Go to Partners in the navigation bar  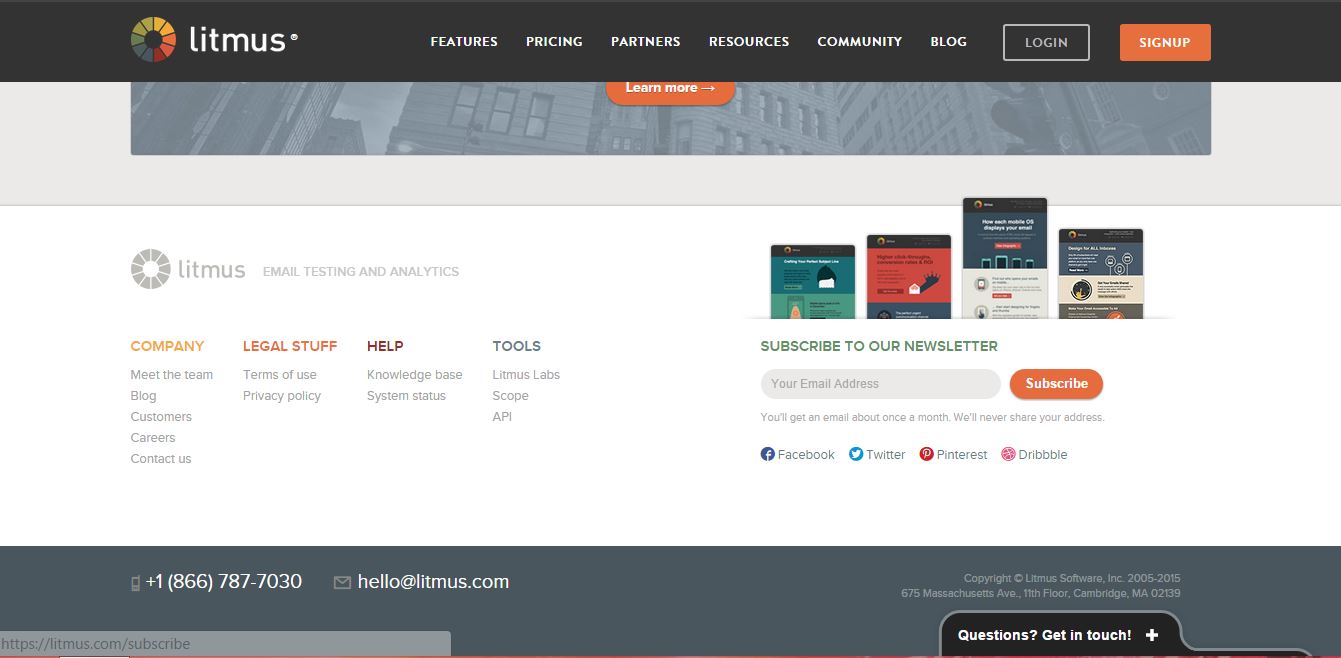point(646,42)
